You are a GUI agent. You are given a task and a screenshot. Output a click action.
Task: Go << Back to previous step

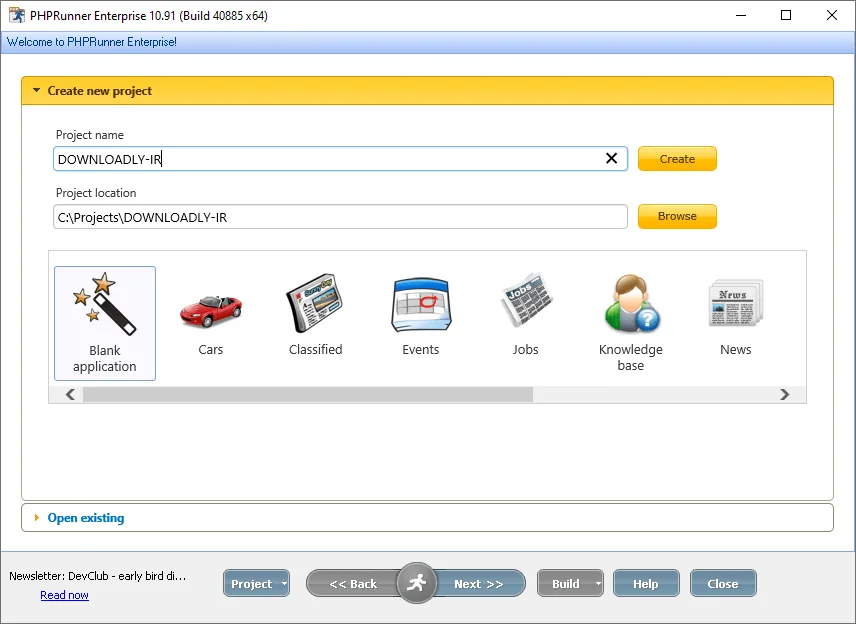pos(353,584)
